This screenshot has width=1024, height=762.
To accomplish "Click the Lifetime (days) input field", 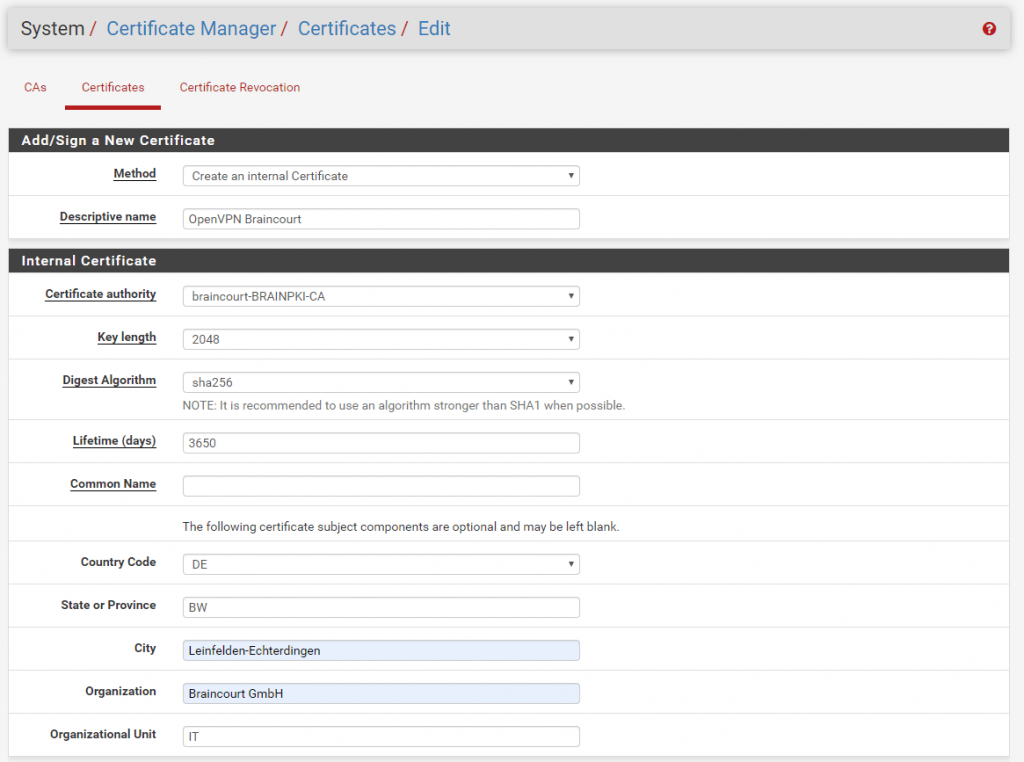I will [381, 443].
